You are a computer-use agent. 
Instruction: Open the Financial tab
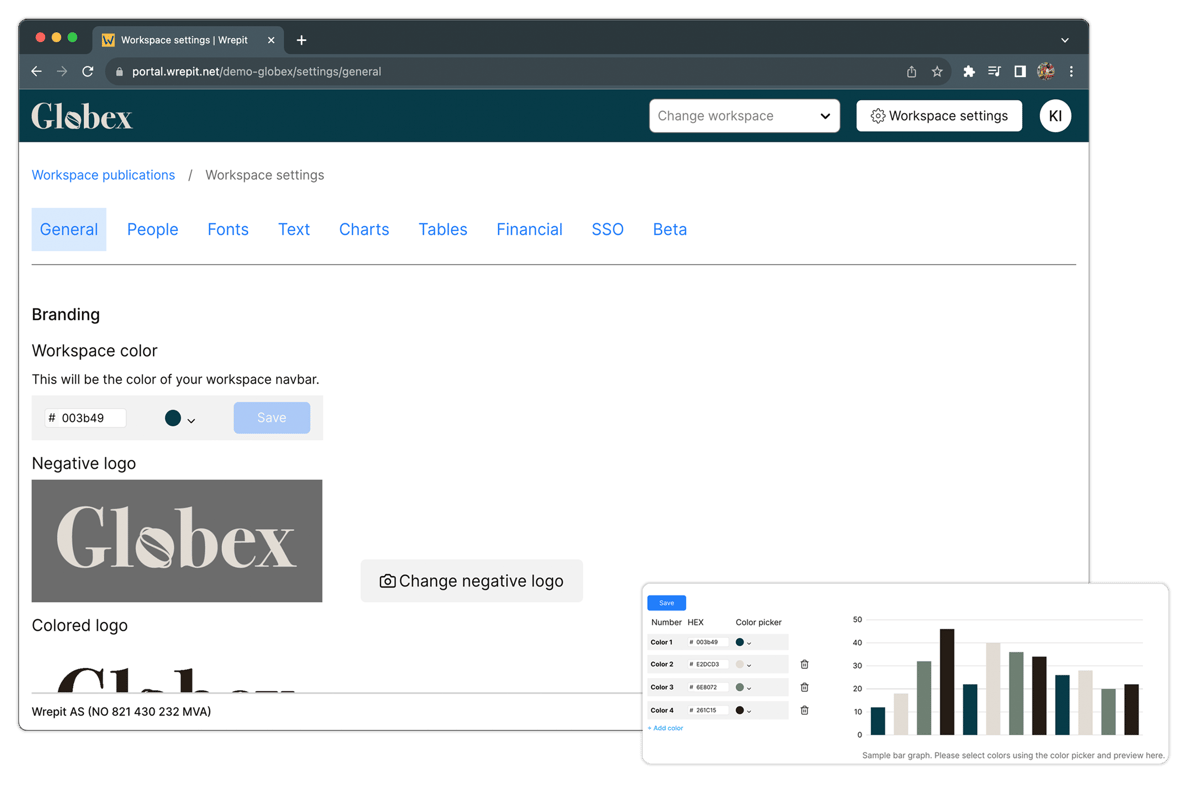click(529, 229)
